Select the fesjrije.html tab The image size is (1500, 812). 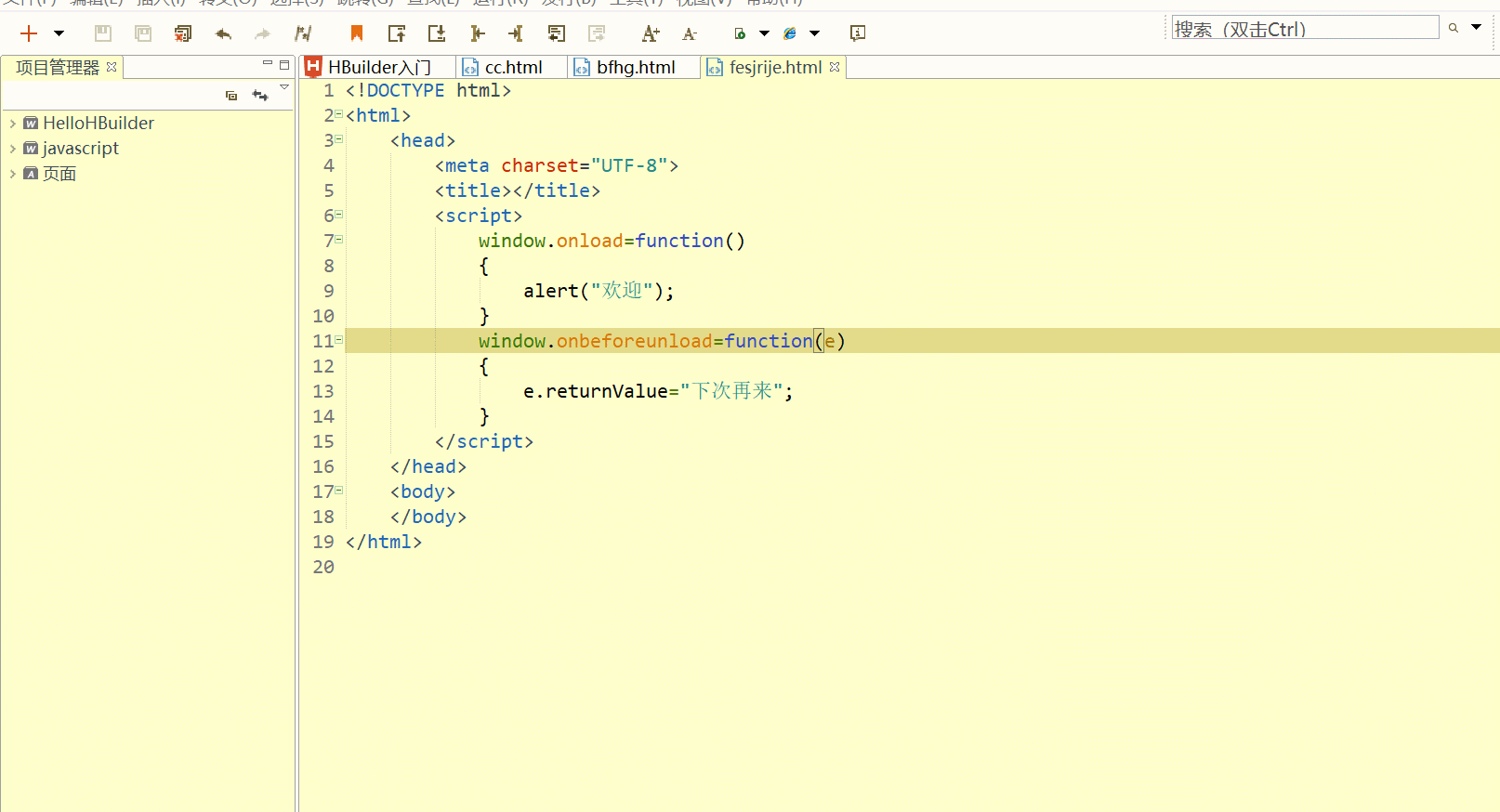pos(775,67)
